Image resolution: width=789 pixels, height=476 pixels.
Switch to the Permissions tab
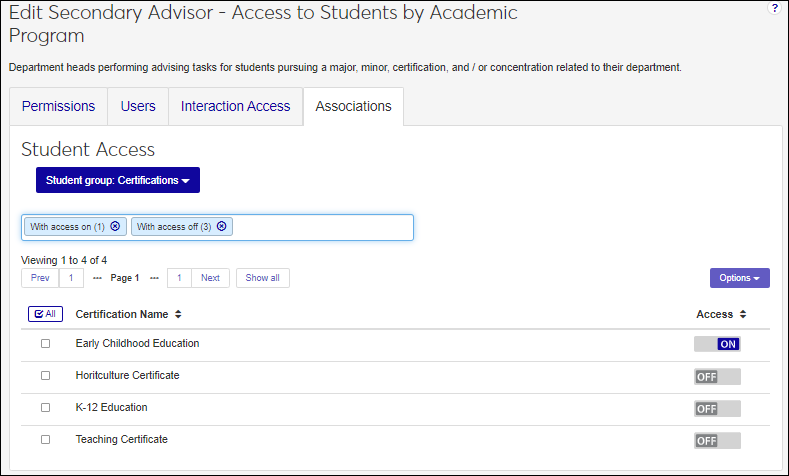click(59, 106)
